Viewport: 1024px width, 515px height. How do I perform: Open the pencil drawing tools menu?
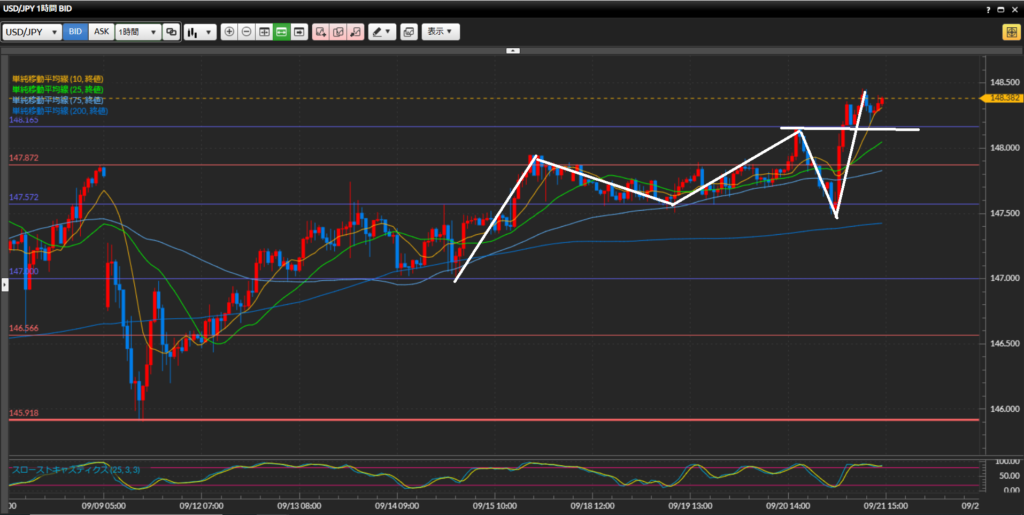coord(382,32)
